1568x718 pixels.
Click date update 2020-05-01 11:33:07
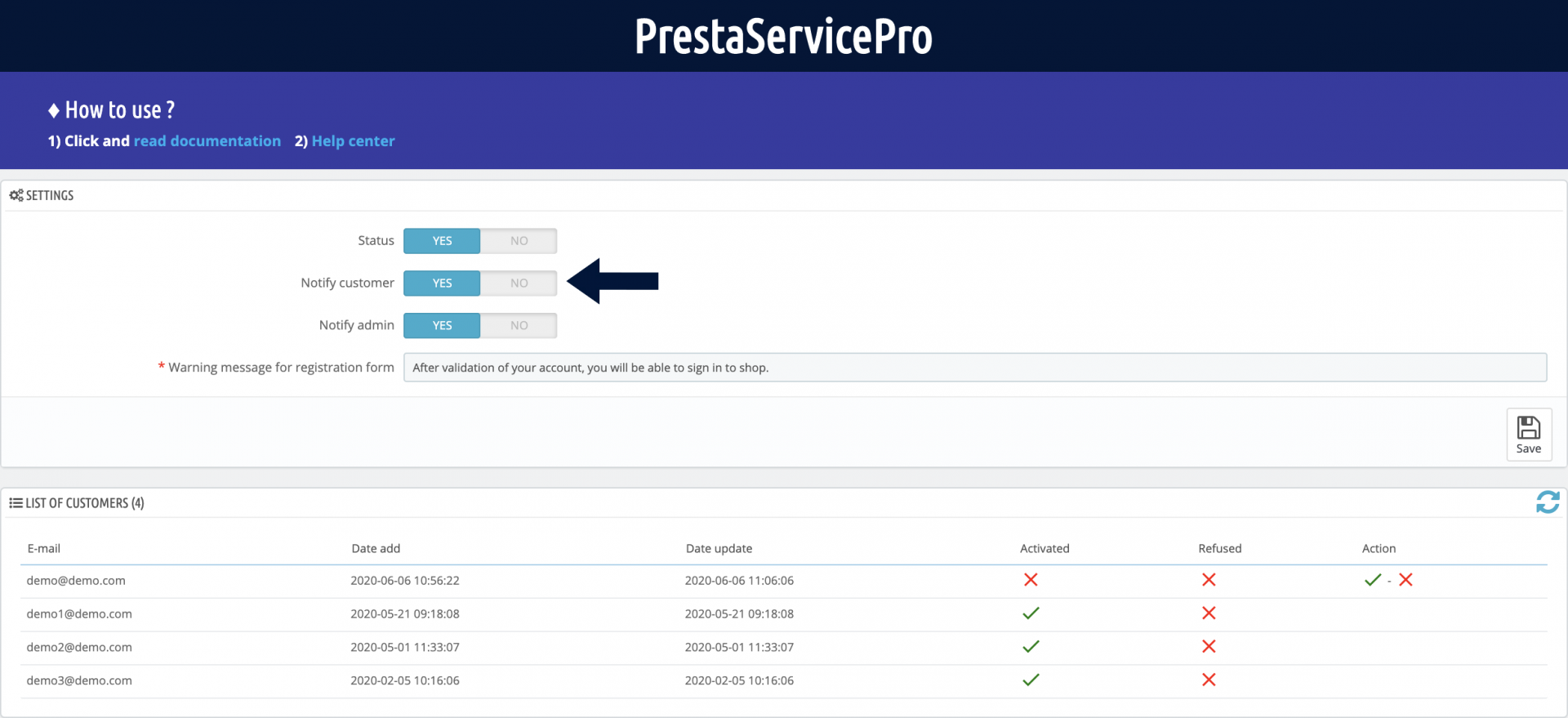739,648
